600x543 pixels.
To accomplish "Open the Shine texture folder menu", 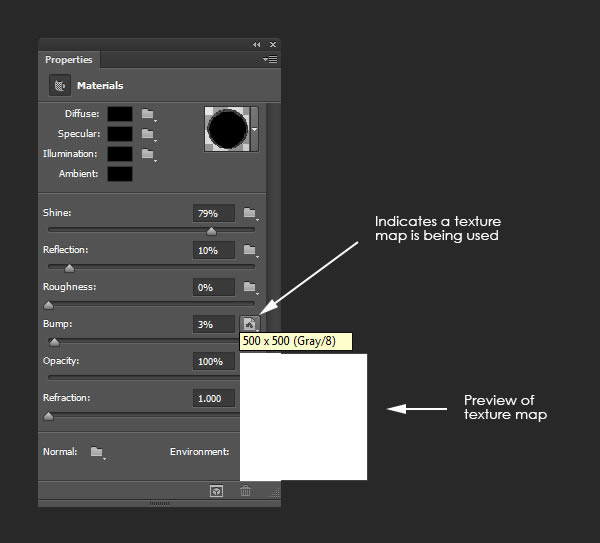I will (251, 213).
